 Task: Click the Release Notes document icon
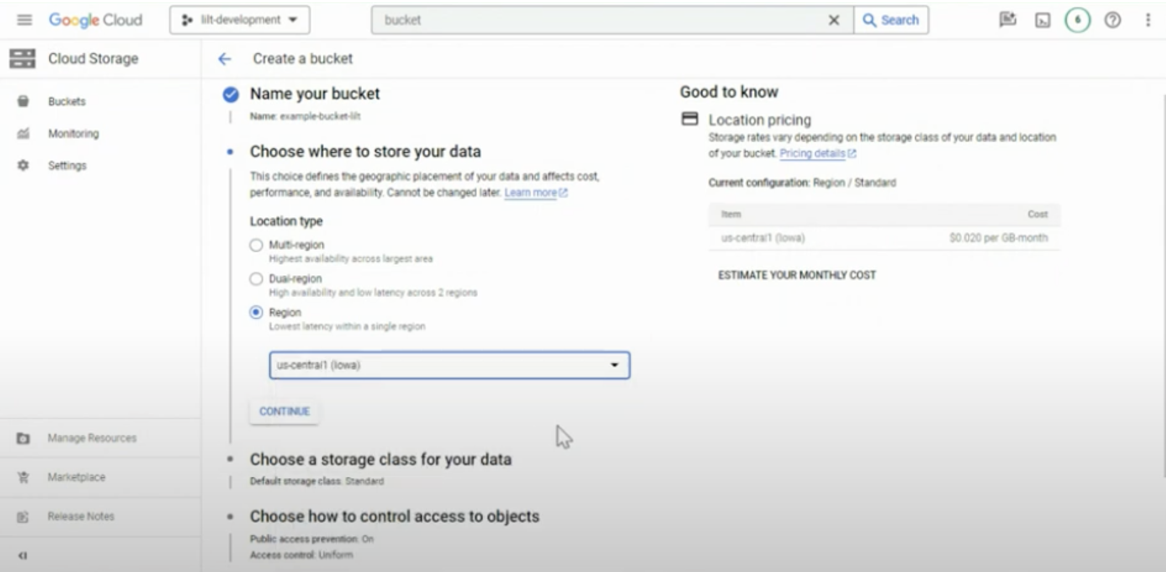pos(23,517)
